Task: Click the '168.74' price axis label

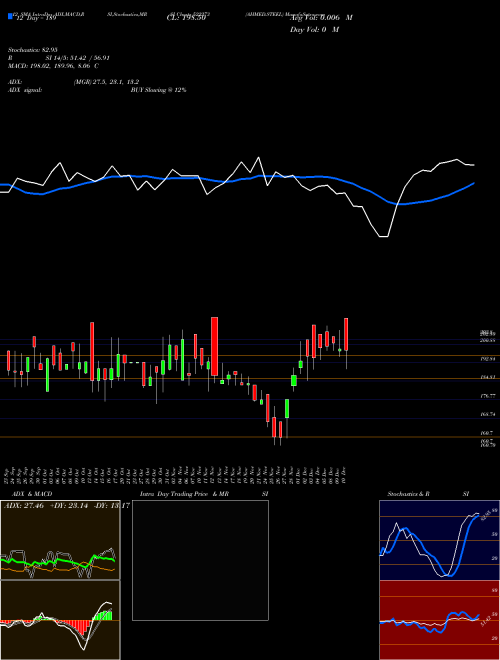Action: point(487,415)
